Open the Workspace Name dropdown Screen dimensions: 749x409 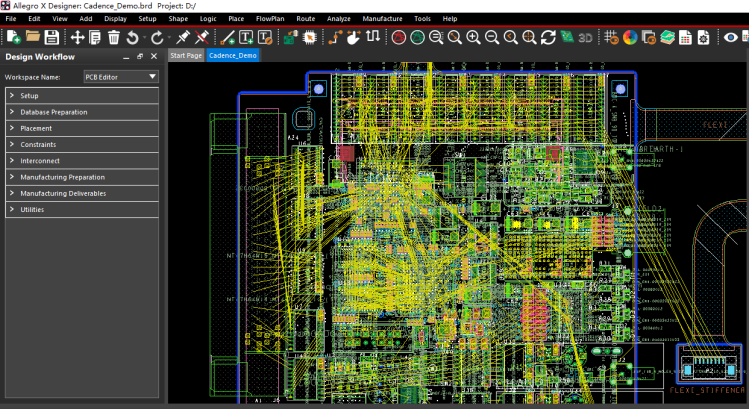(121, 76)
